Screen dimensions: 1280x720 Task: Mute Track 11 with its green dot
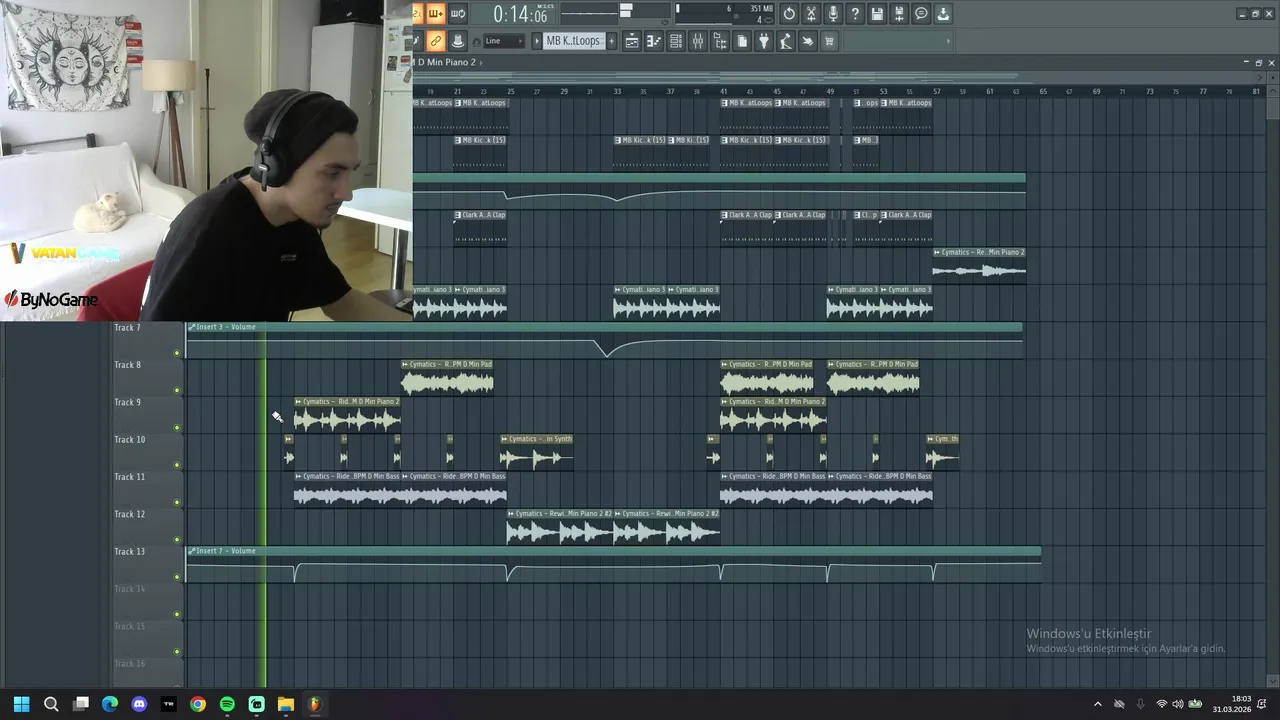pyautogui.click(x=177, y=502)
